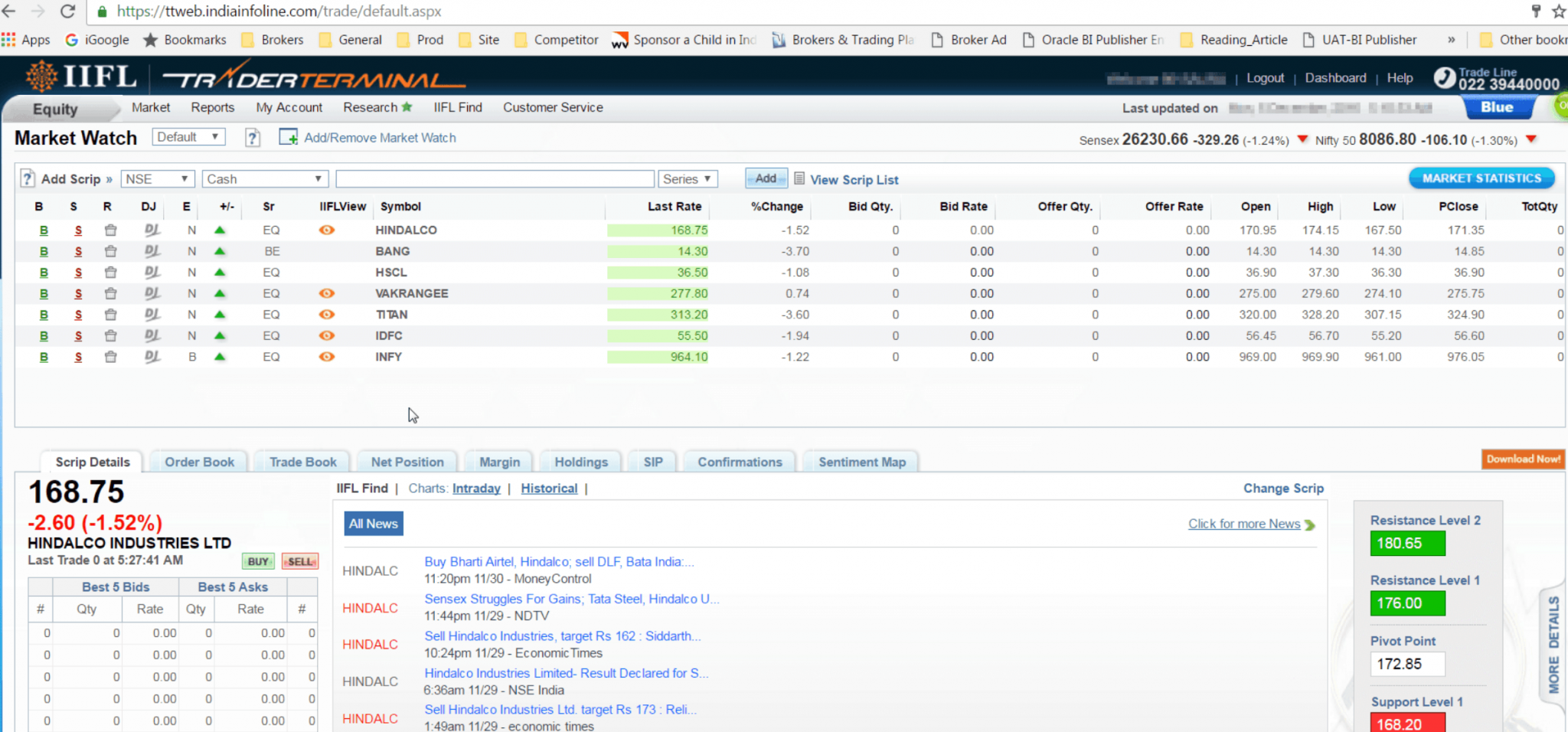Switch to the Net Position tab
The height and width of the screenshot is (732, 1568).
(x=407, y=462)
